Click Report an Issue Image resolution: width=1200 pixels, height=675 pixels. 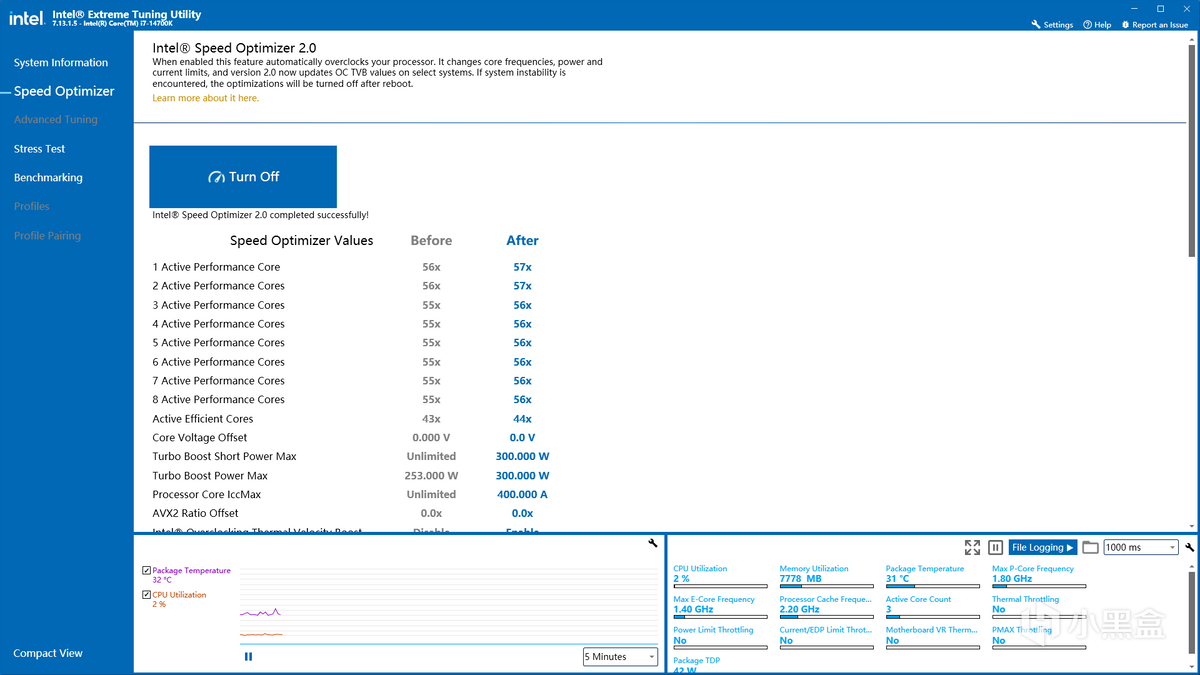(x=1155, y=25)
